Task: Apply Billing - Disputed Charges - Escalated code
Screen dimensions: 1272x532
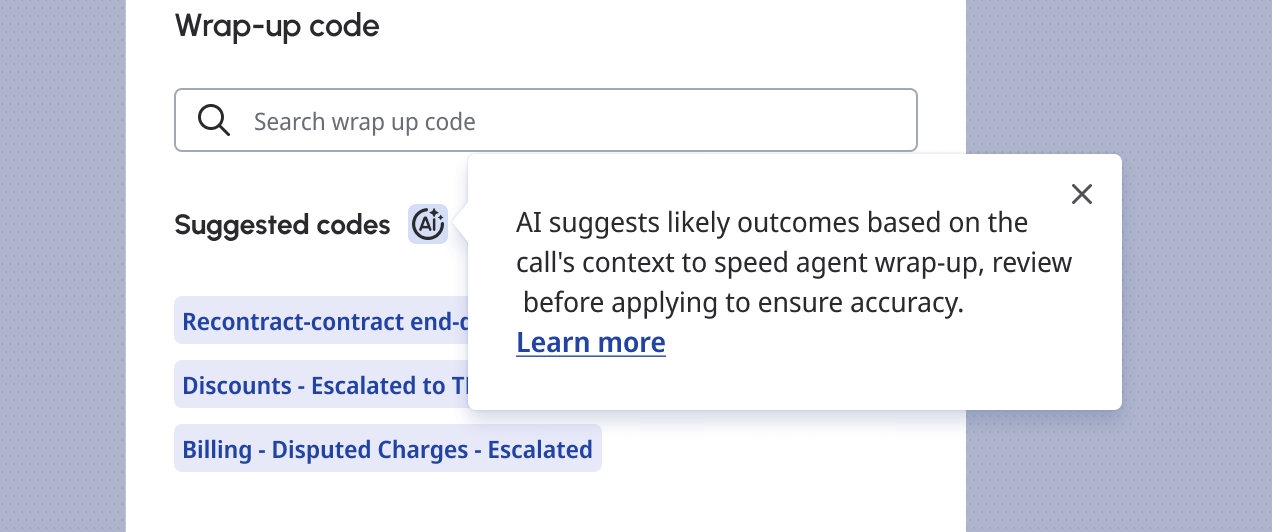Action: pyautogui.click(x=387, y=449)
